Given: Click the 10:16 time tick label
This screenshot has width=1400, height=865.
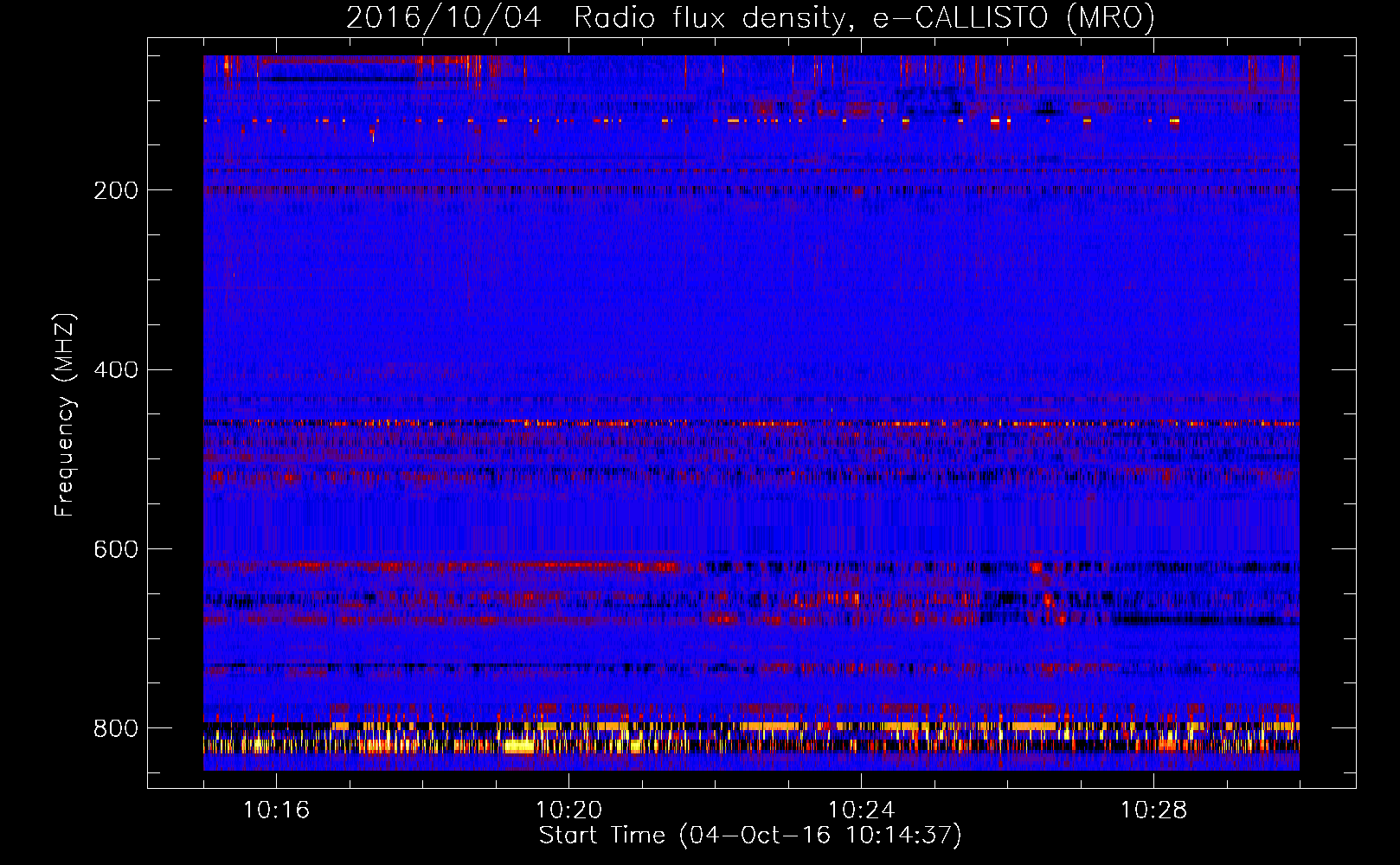Looking at the screenshot, I should [276, 811].
